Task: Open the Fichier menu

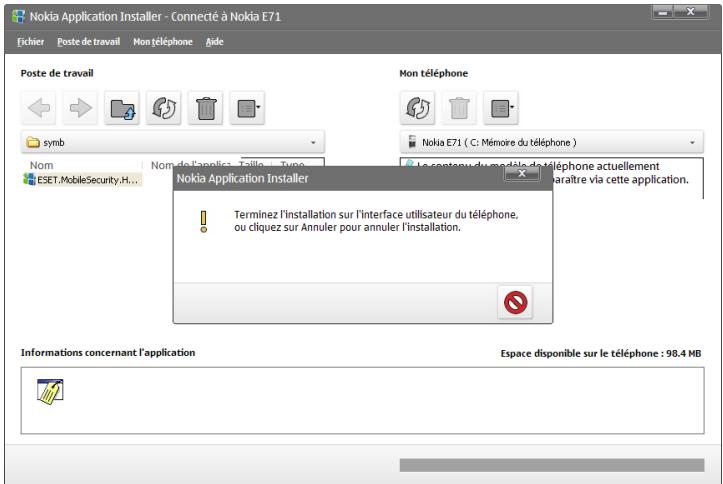Action: (x=30, y=41)
